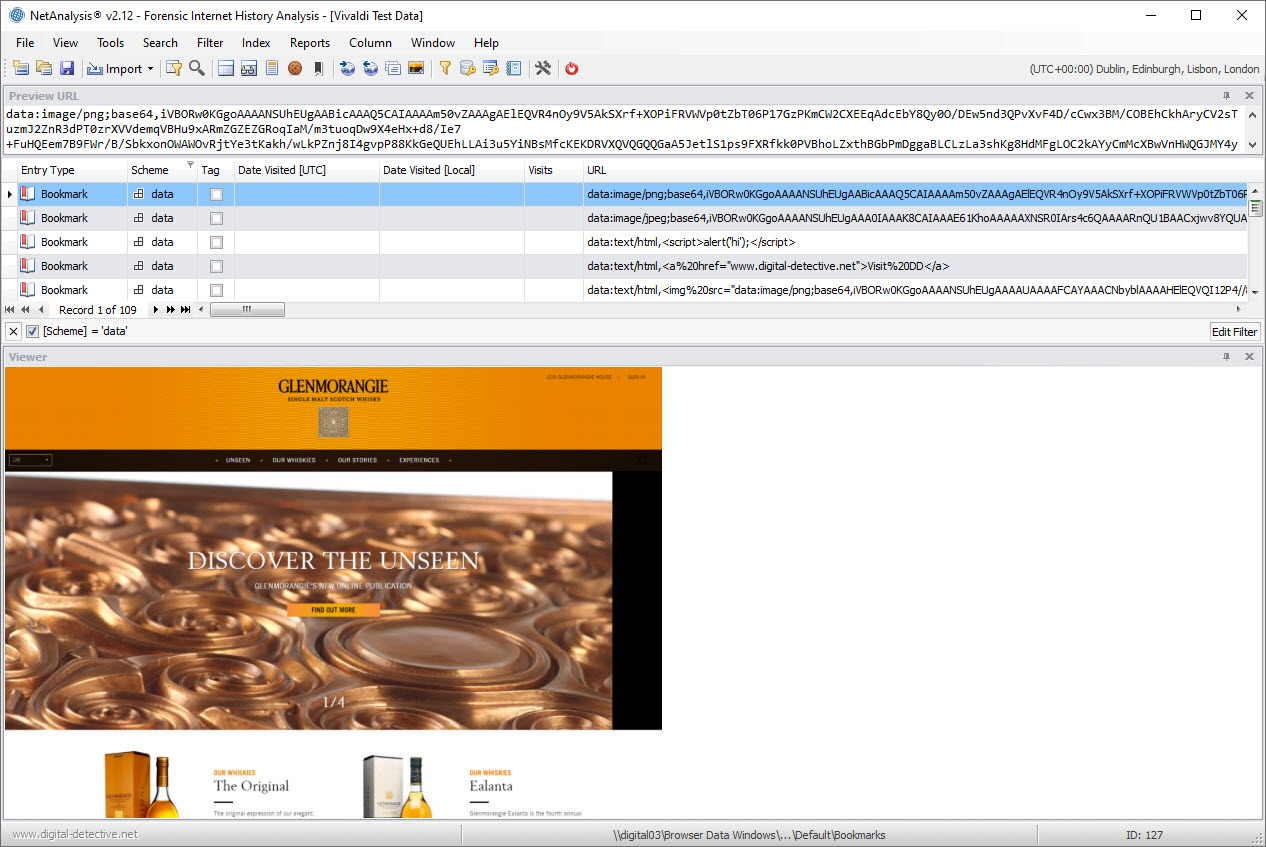Open the Search menu
This screenshot has height=847, width=1266.
[160, 43]
